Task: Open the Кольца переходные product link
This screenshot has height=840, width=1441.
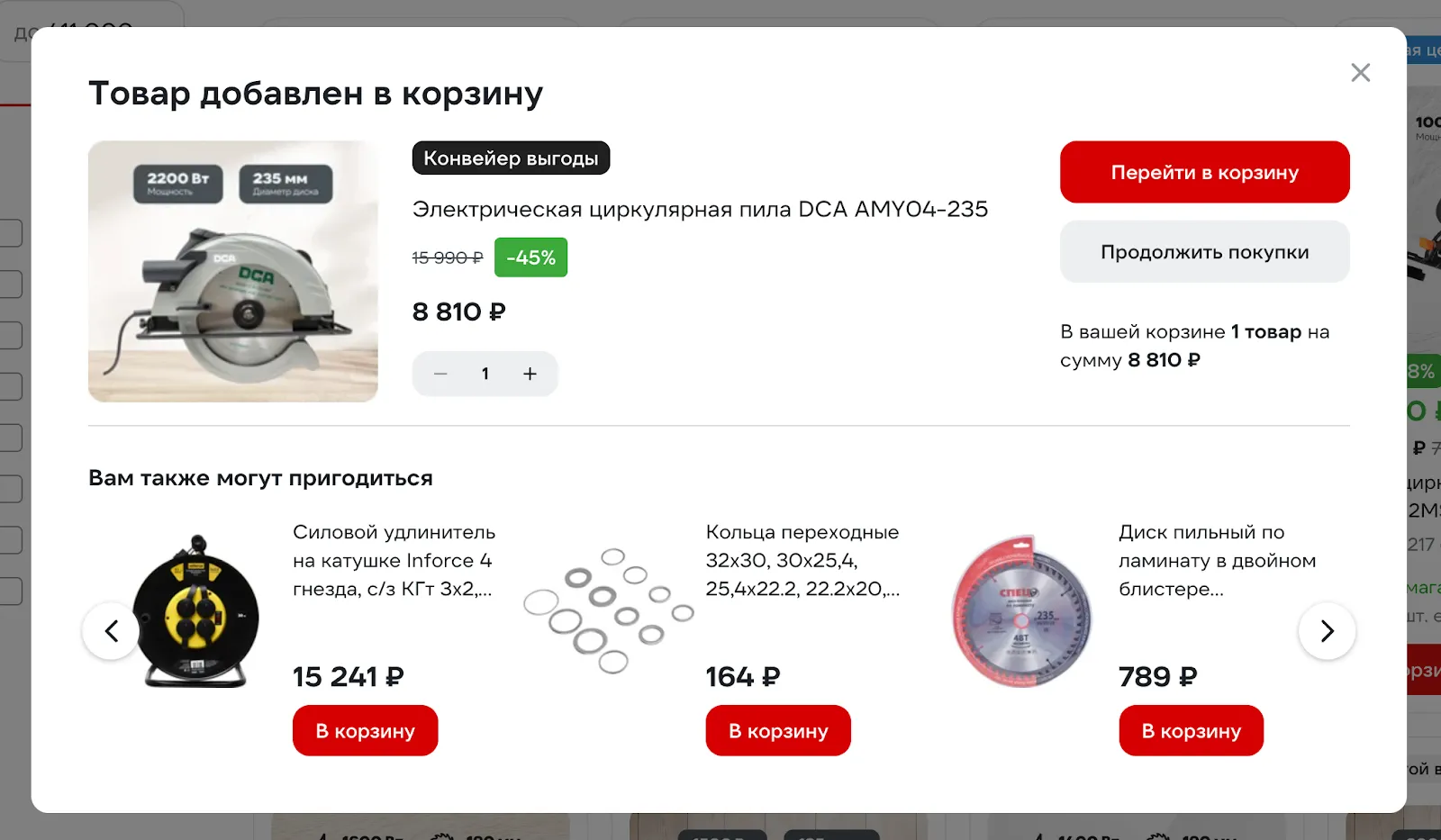Action: click(x=802, y=560)
